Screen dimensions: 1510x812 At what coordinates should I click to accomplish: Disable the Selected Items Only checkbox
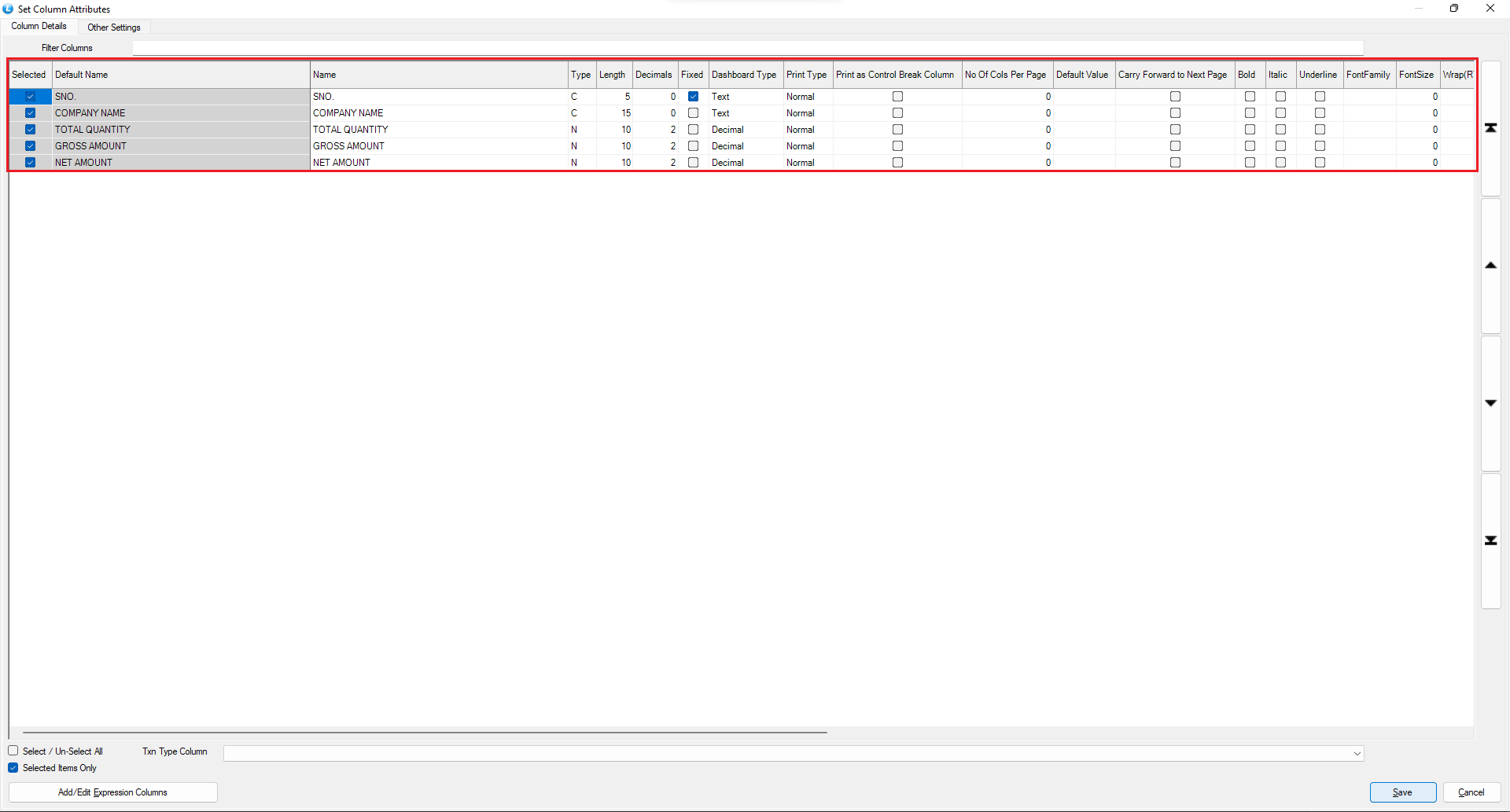(x=13, y=768)
